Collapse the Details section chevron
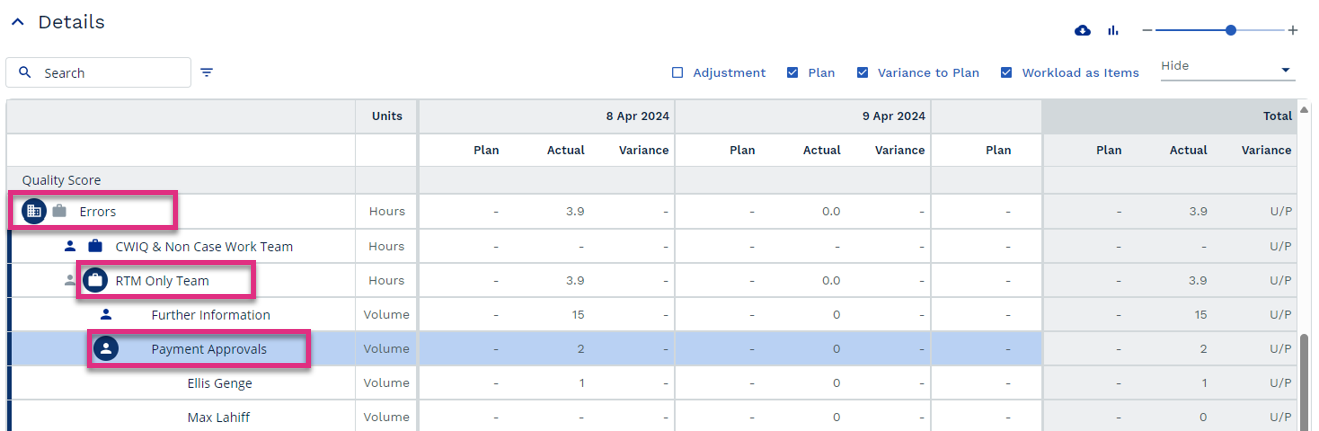This screenshot has height=431, width=1319. click(x=17, y=22)
